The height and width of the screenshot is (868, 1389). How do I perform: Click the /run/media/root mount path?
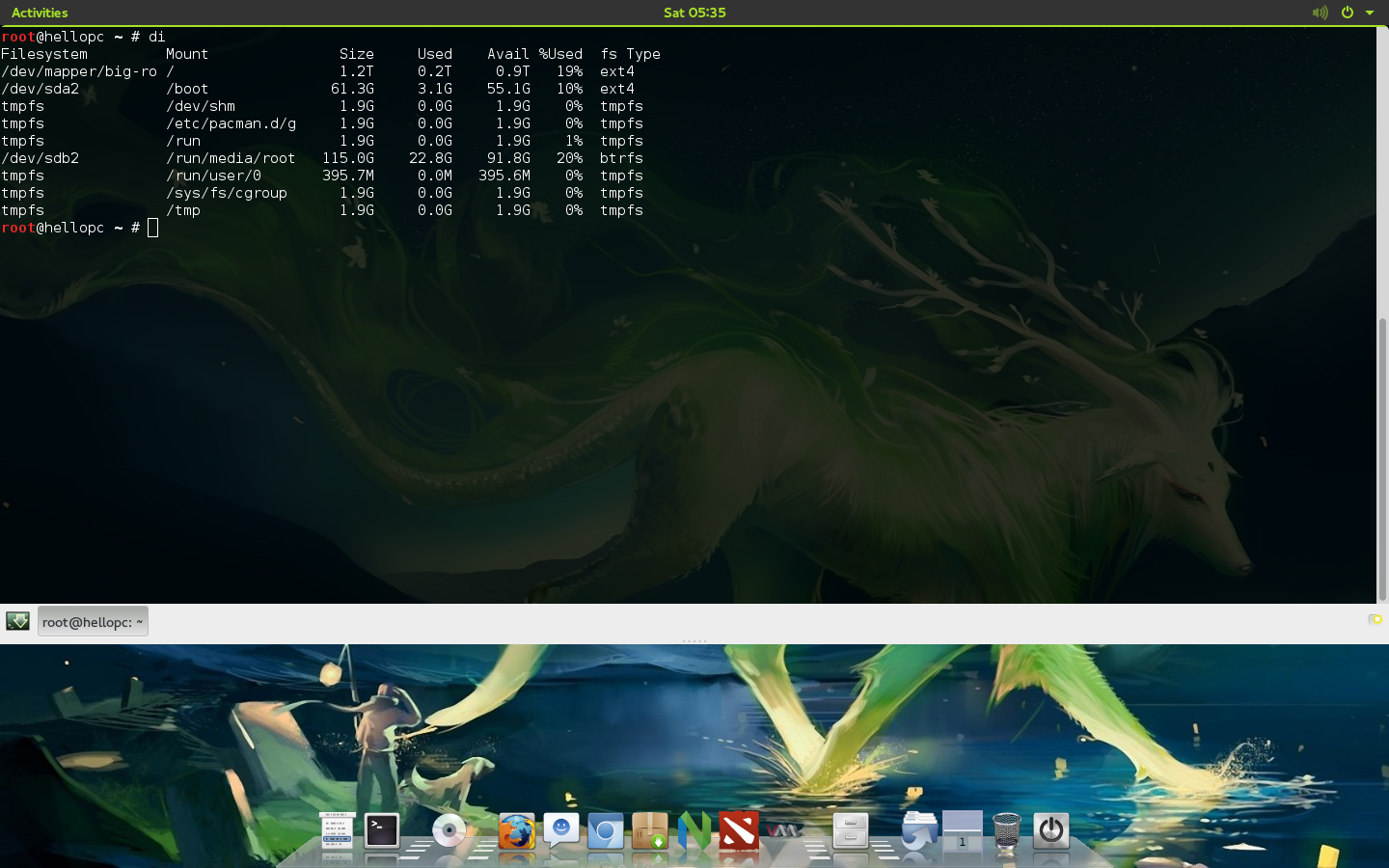tap(231, 158)
